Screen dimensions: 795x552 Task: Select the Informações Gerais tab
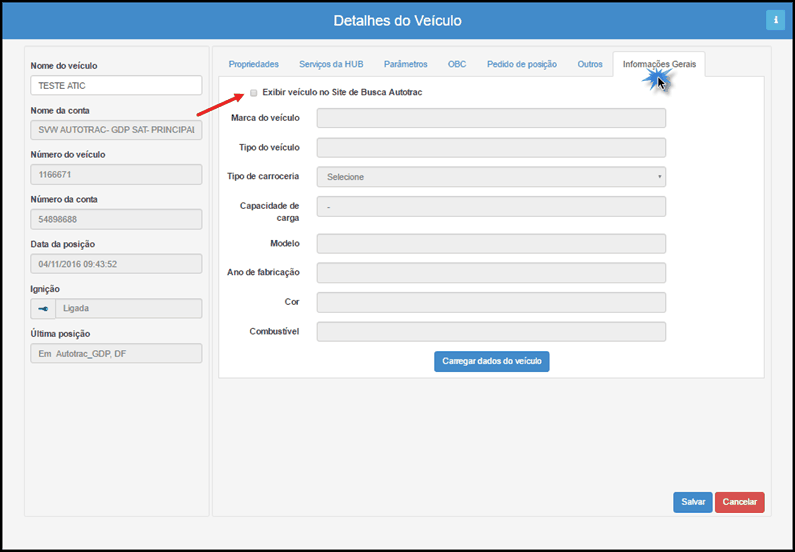coord(658,64)
